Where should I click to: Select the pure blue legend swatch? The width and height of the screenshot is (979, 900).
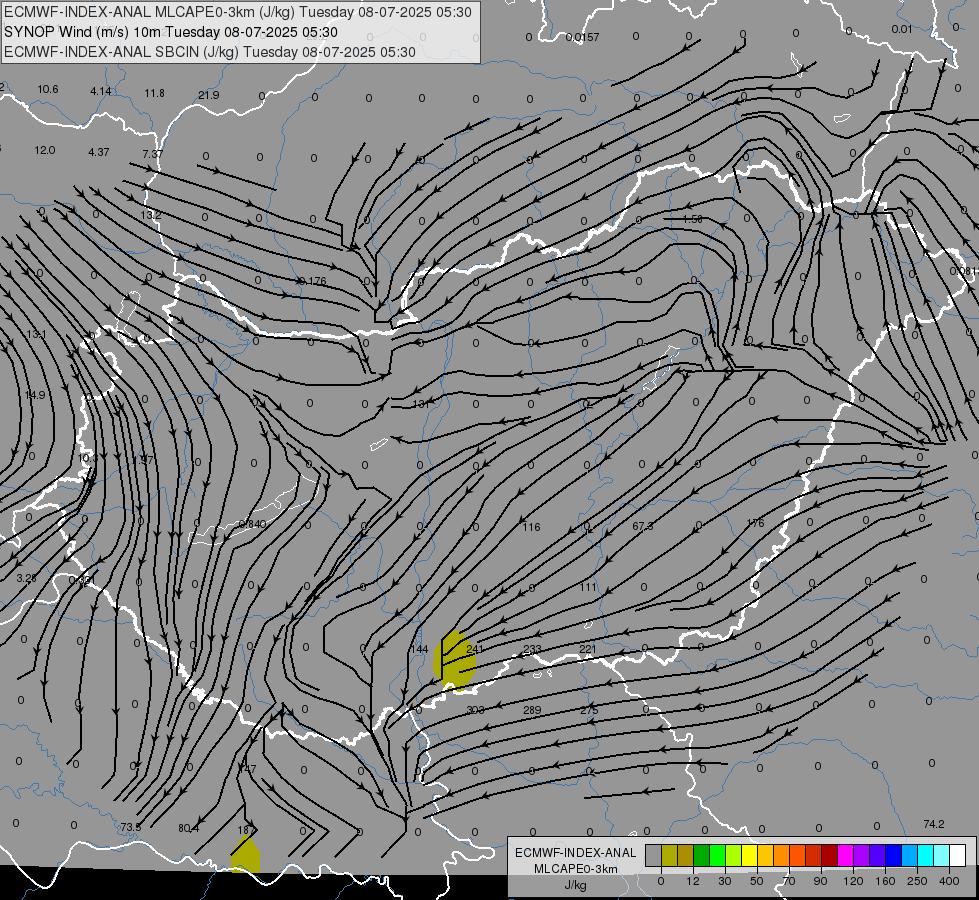tap(894, 855)
